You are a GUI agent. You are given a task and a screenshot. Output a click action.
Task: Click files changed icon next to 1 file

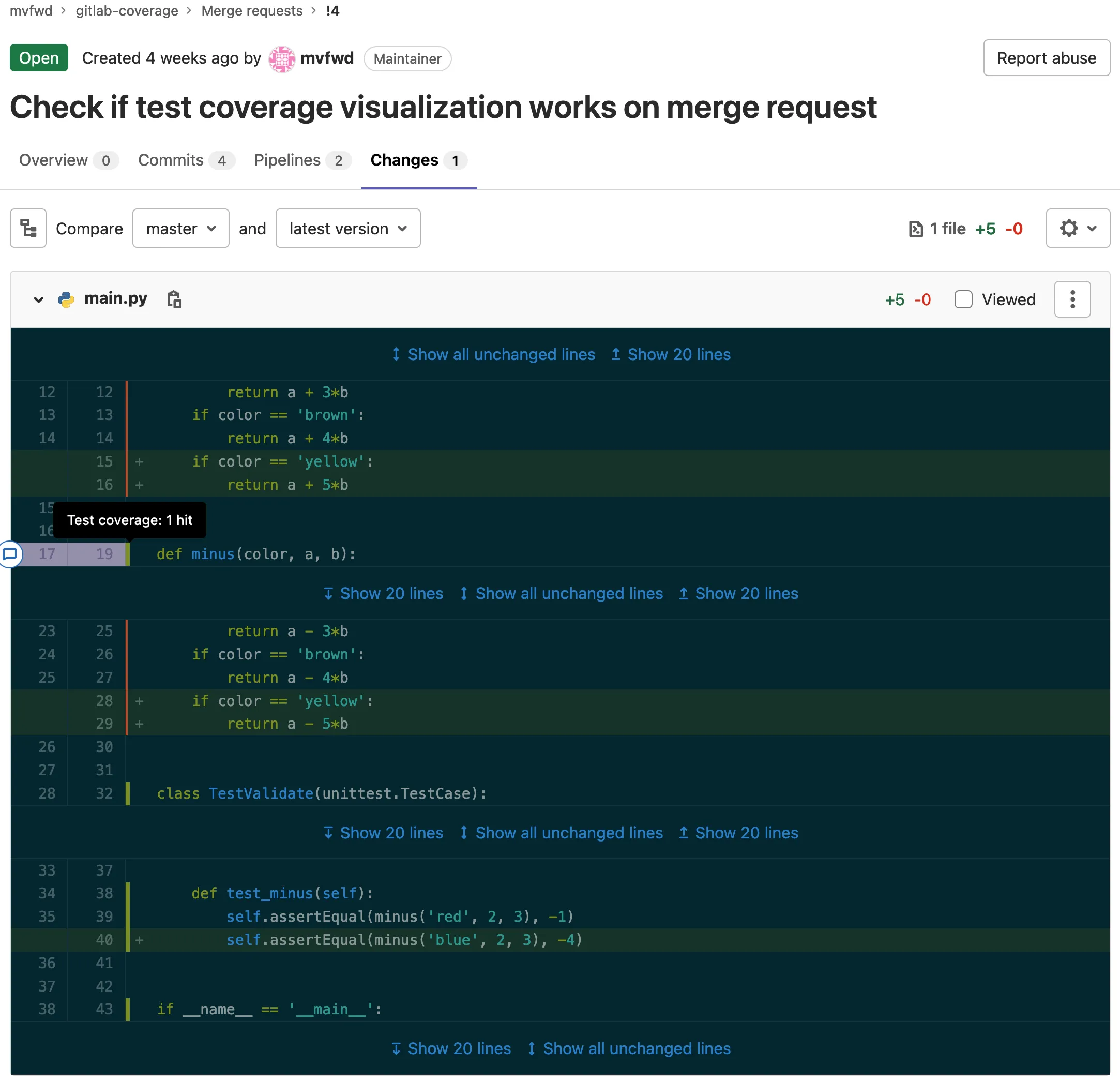pos(915,229)
